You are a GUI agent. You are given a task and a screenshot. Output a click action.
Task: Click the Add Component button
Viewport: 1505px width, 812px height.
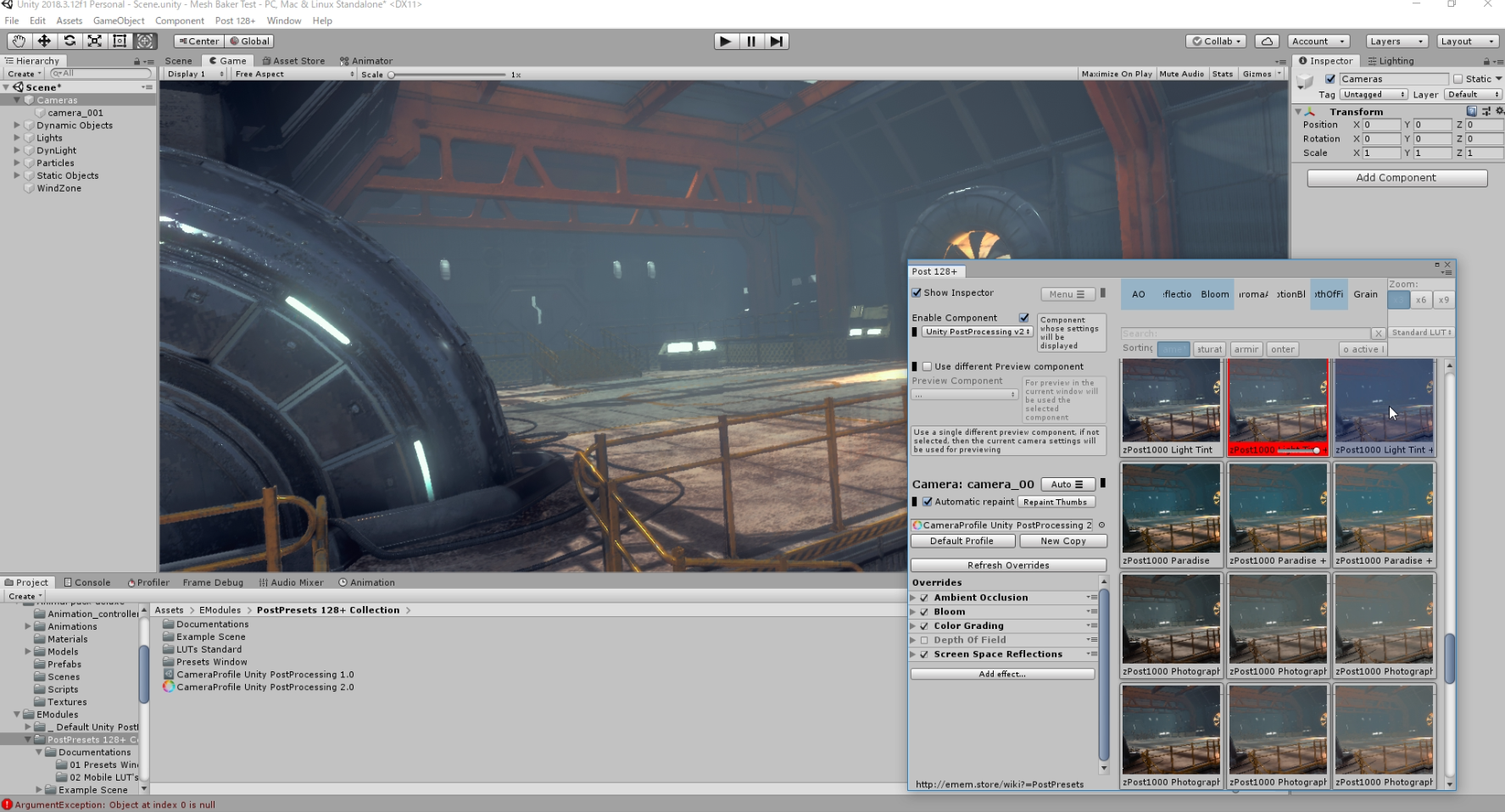(1396, 178)
